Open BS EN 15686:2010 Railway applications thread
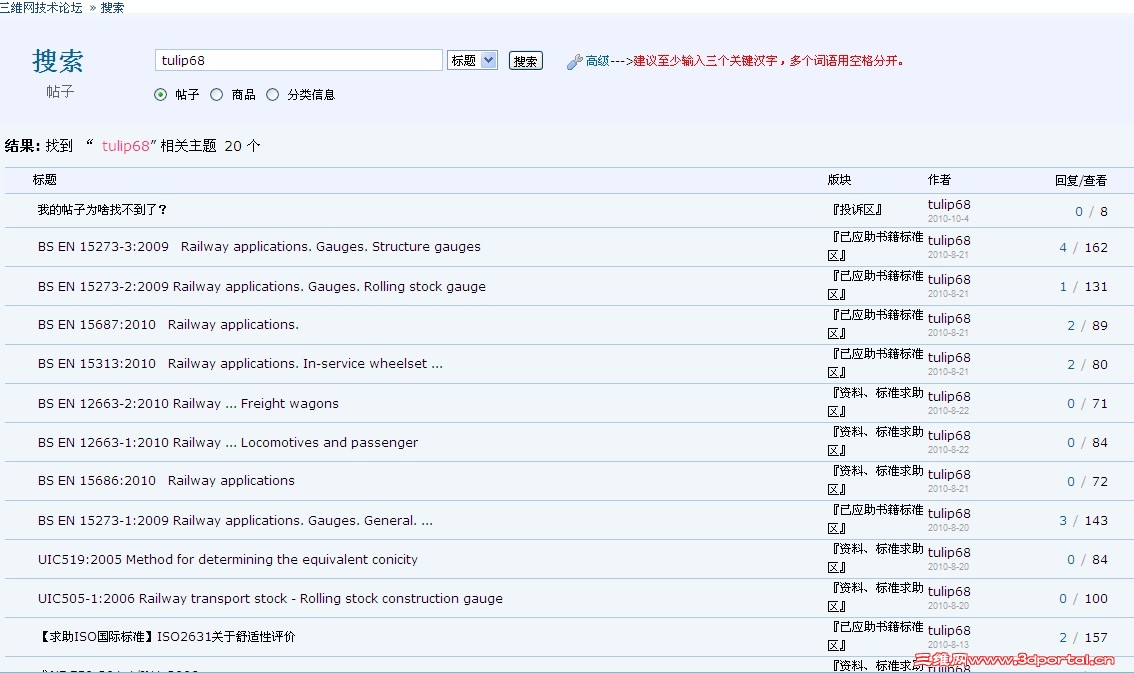Viewport: 1134px width, 673px height. [166, 481]
